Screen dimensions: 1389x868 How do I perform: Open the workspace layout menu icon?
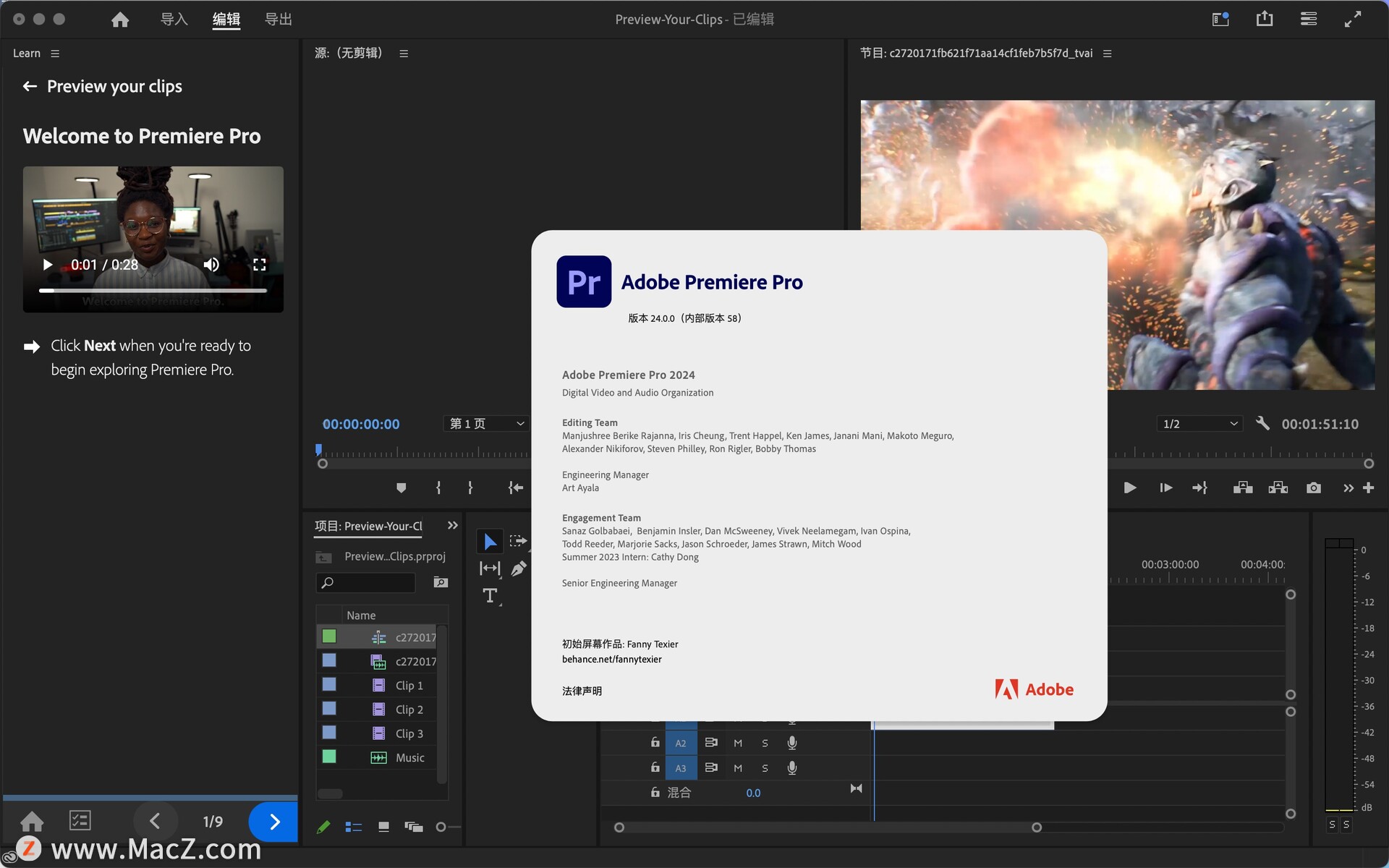1309,19
